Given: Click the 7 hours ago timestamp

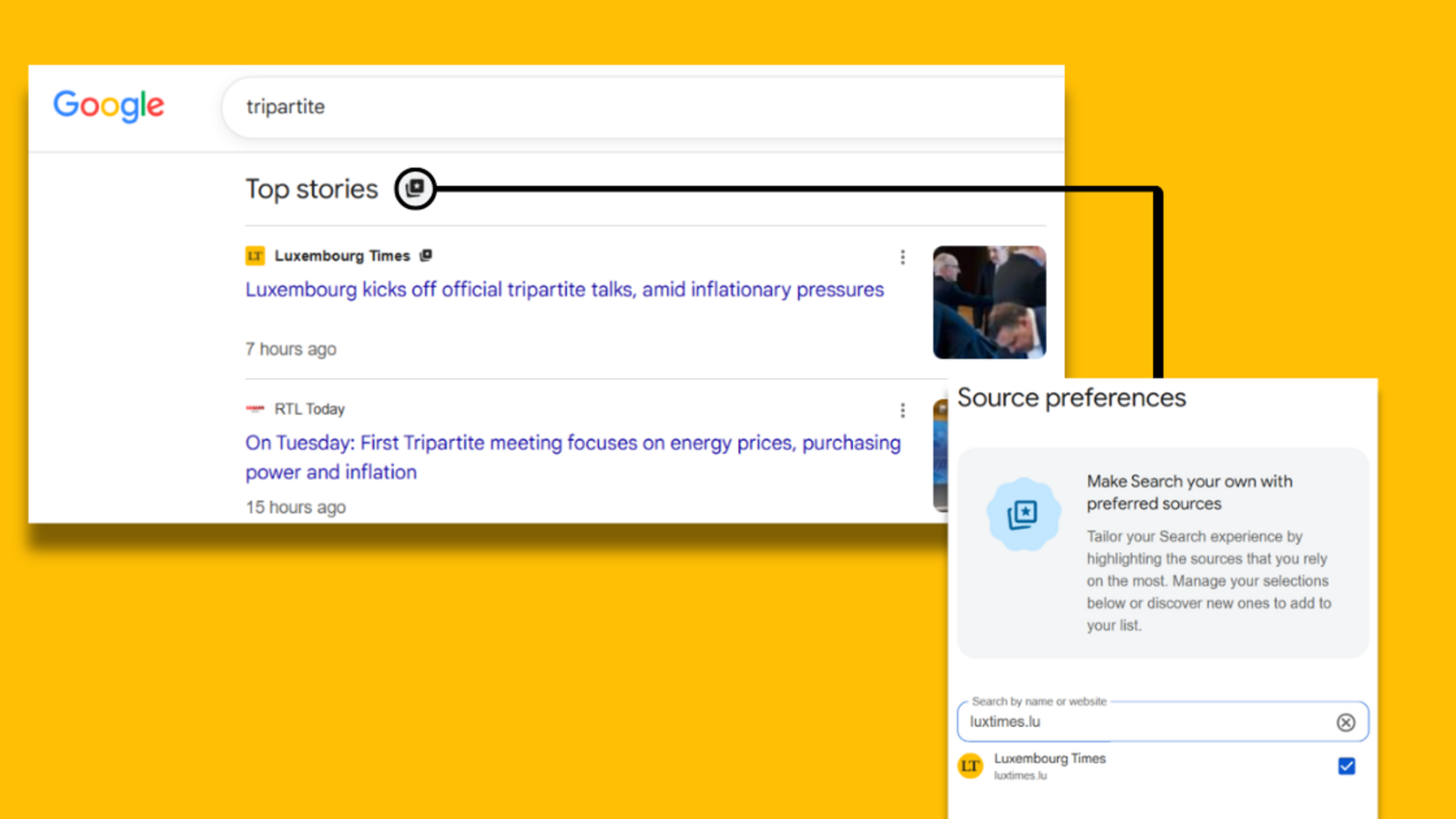Looking at the screenshot, I should point(291,349).
